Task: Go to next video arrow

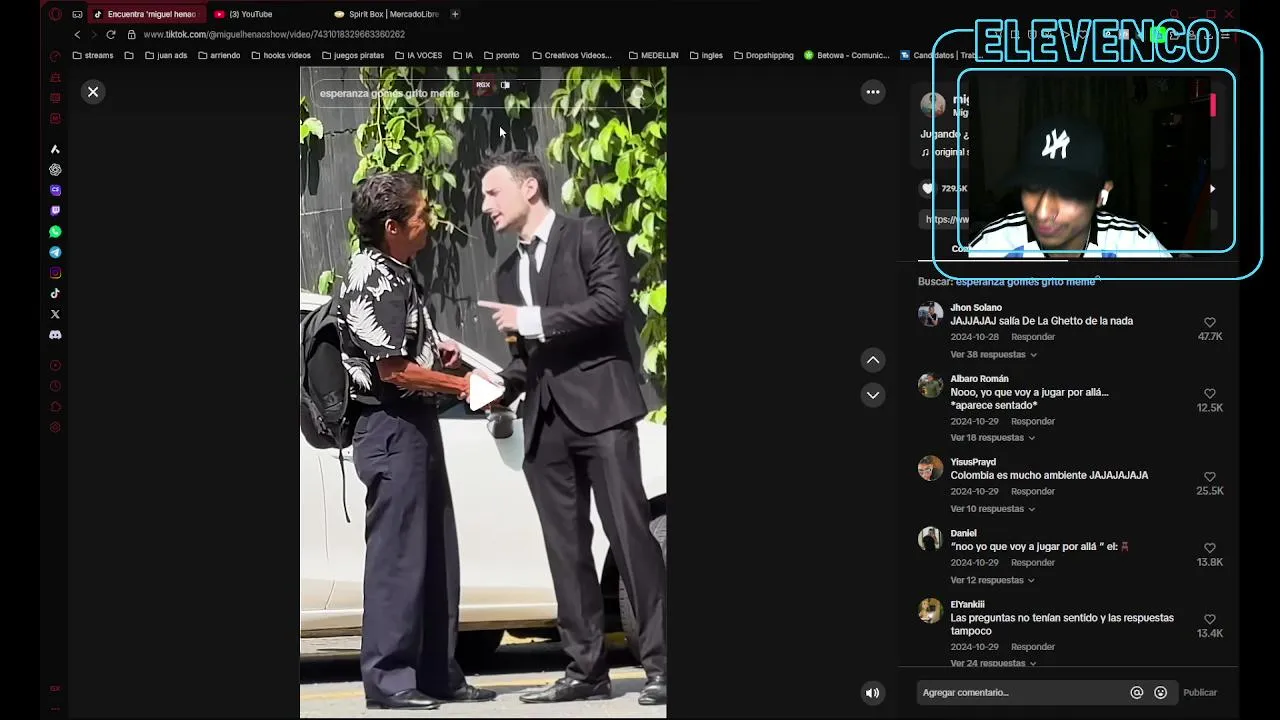Action: pyautogui.click(x=873, y=395)
